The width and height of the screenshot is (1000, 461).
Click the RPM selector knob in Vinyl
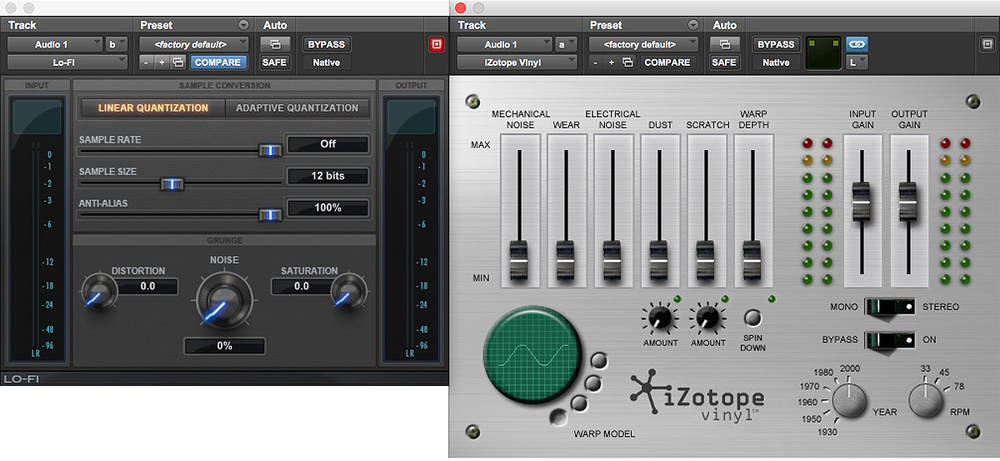(x=926, y=401)
